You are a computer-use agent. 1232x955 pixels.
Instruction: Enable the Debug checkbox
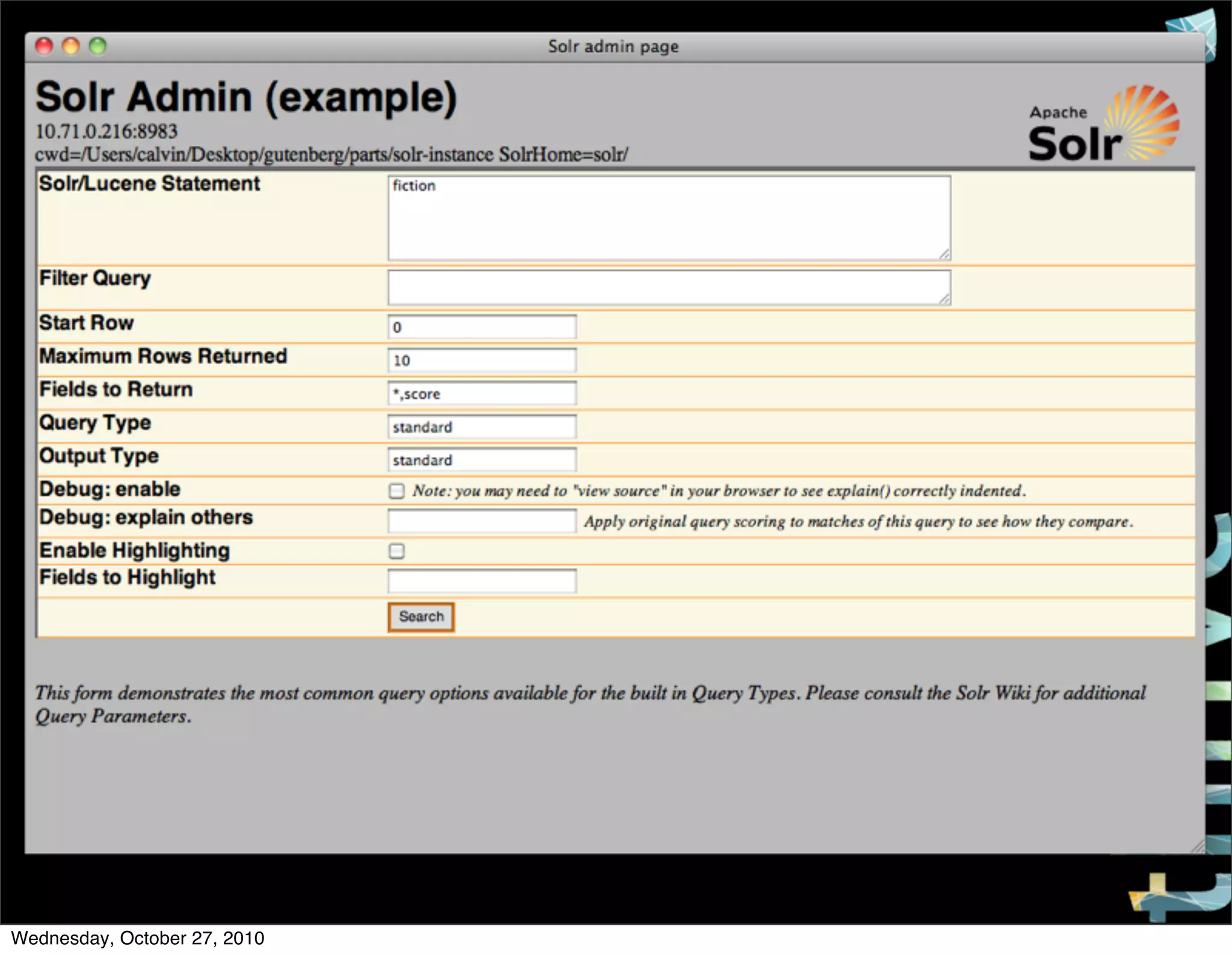pyautogui.click(x=396, y=491)
